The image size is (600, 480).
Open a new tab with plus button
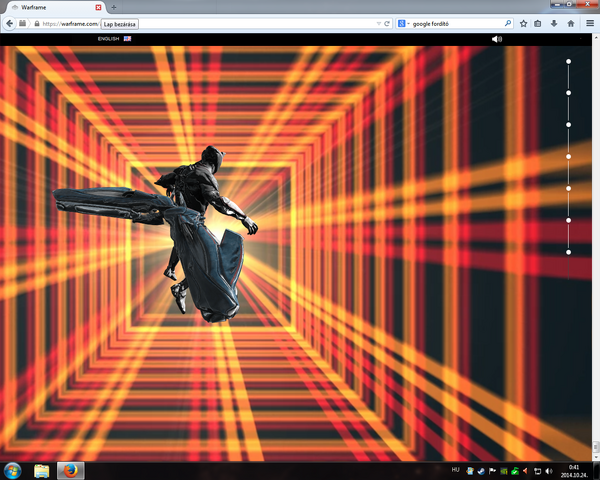114,7
